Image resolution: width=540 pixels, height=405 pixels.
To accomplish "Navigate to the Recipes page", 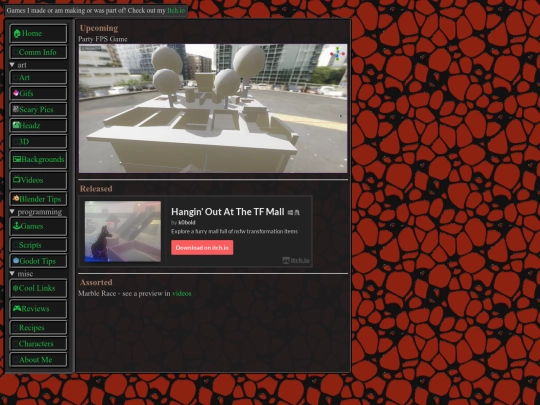I will pos(38,328).
